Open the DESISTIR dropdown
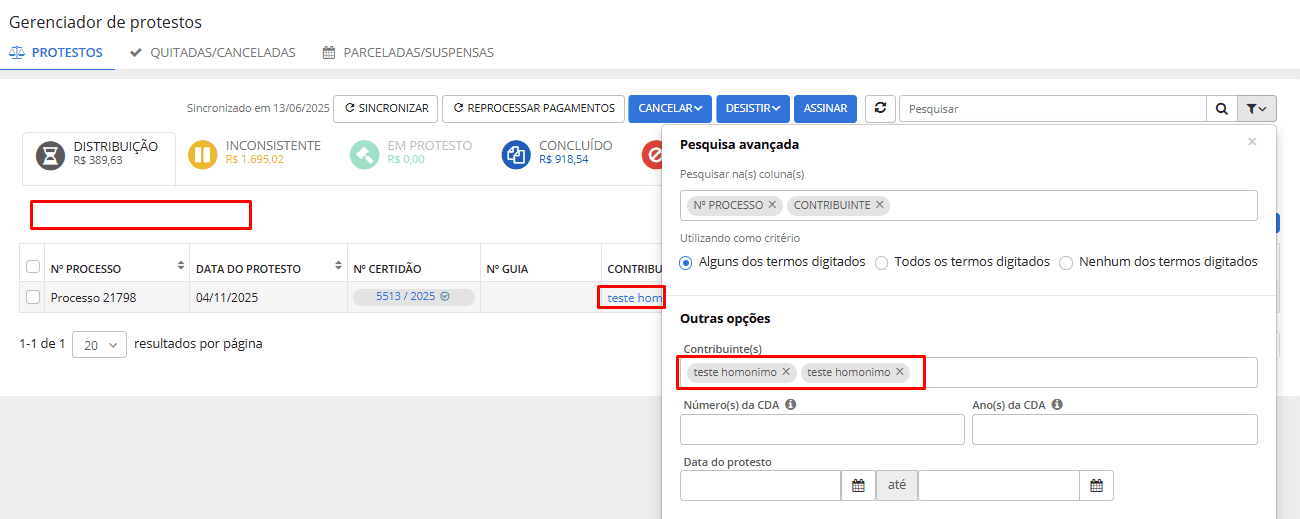 pyautogui.click(x=753, y=108)
